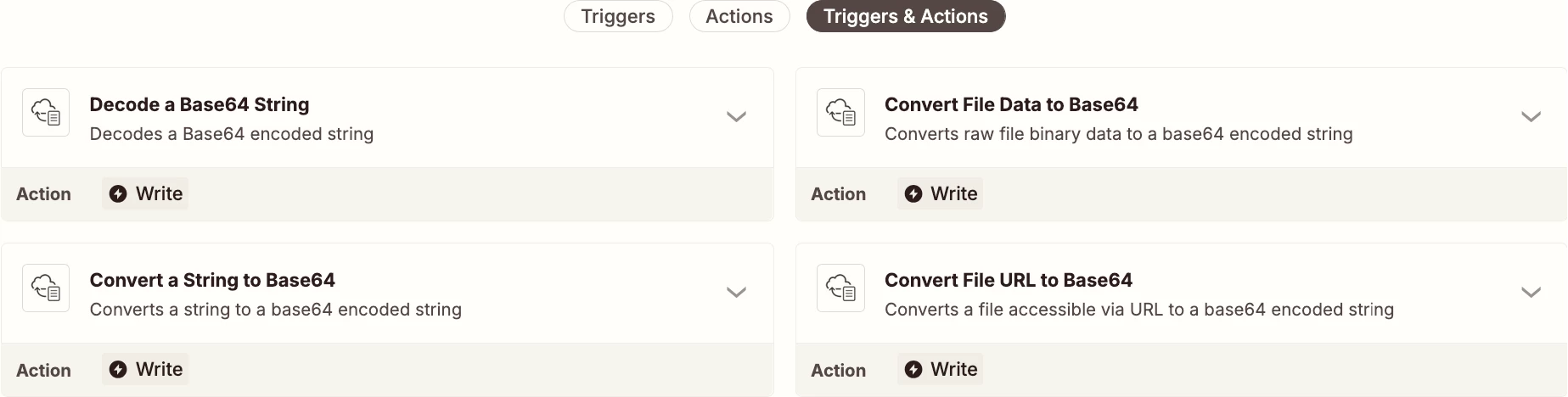Viewport: 1568px width, 397px height.
Task: Click lightning icon under Convert File URL to Base64
Action: pos(913,369)
